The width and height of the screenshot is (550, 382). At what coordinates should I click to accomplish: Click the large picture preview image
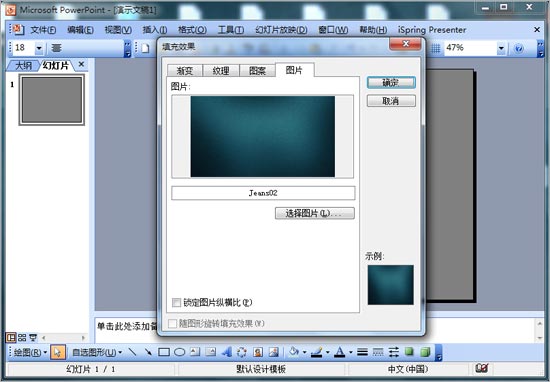pos(263,136)
